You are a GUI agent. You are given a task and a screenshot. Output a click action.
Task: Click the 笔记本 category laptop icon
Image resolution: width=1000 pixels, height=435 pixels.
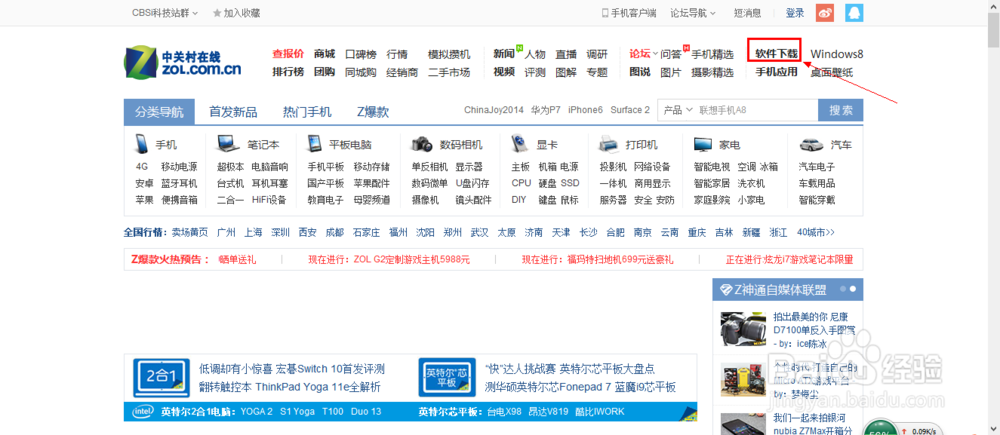(x=228, y=144)
